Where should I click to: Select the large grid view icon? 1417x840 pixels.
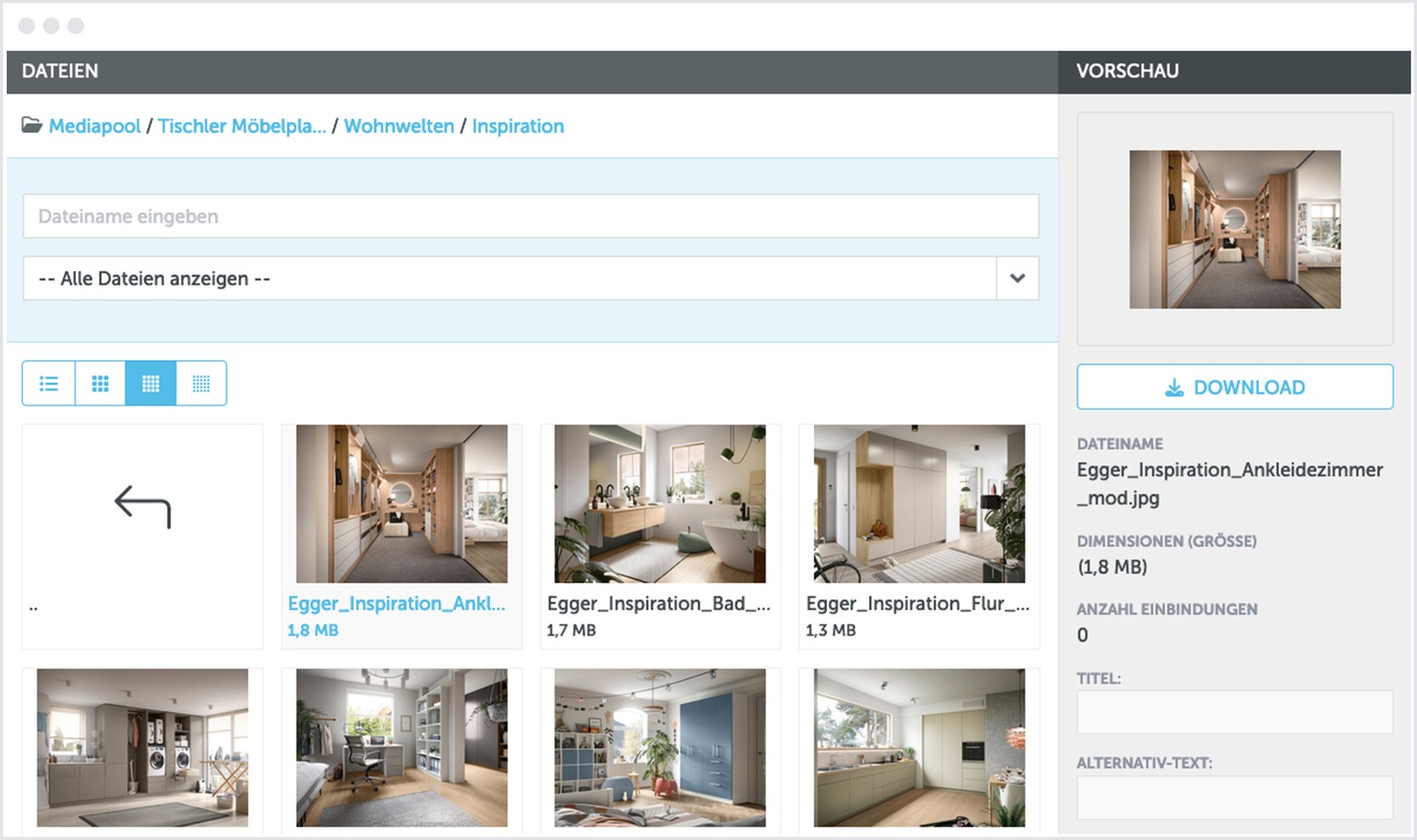[100, 383]
